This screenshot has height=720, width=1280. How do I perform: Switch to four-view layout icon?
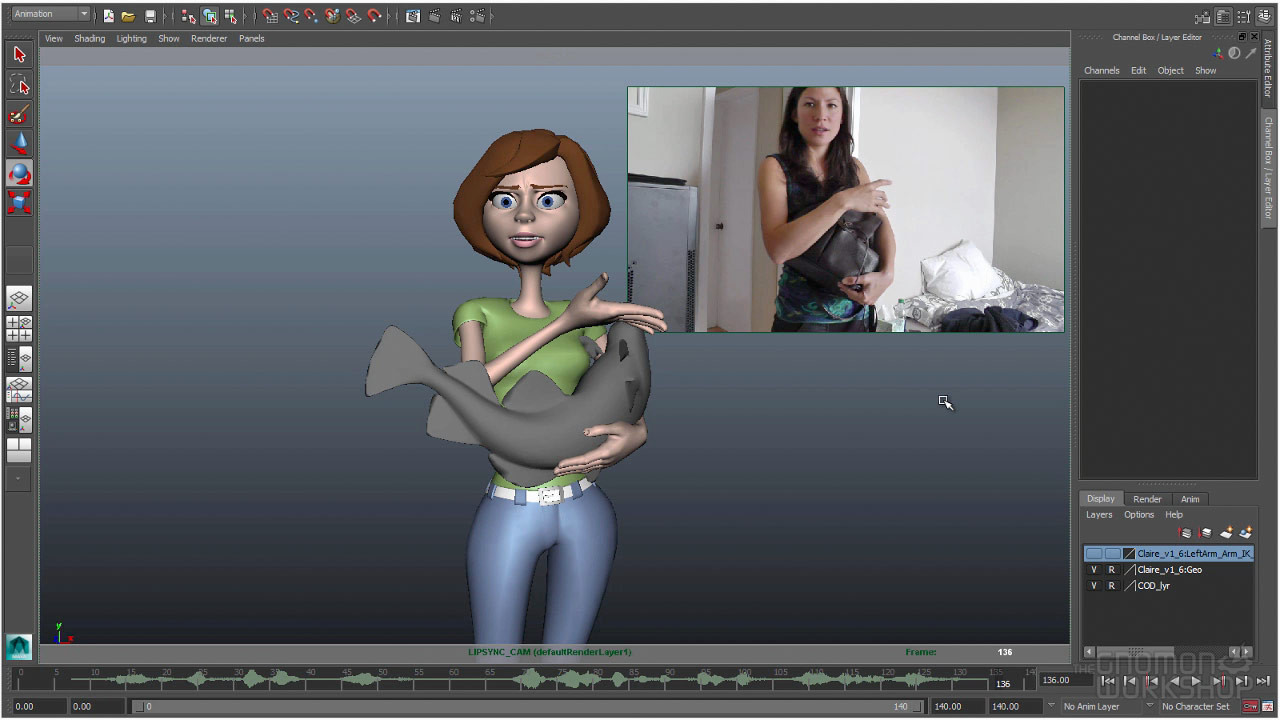(19, 329)
